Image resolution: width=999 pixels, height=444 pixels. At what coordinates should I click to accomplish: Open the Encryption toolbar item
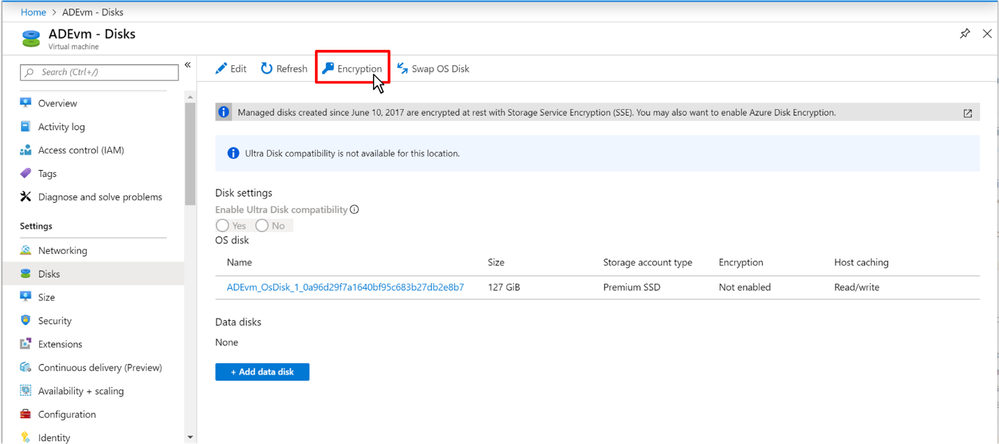(x=352, y=69)
